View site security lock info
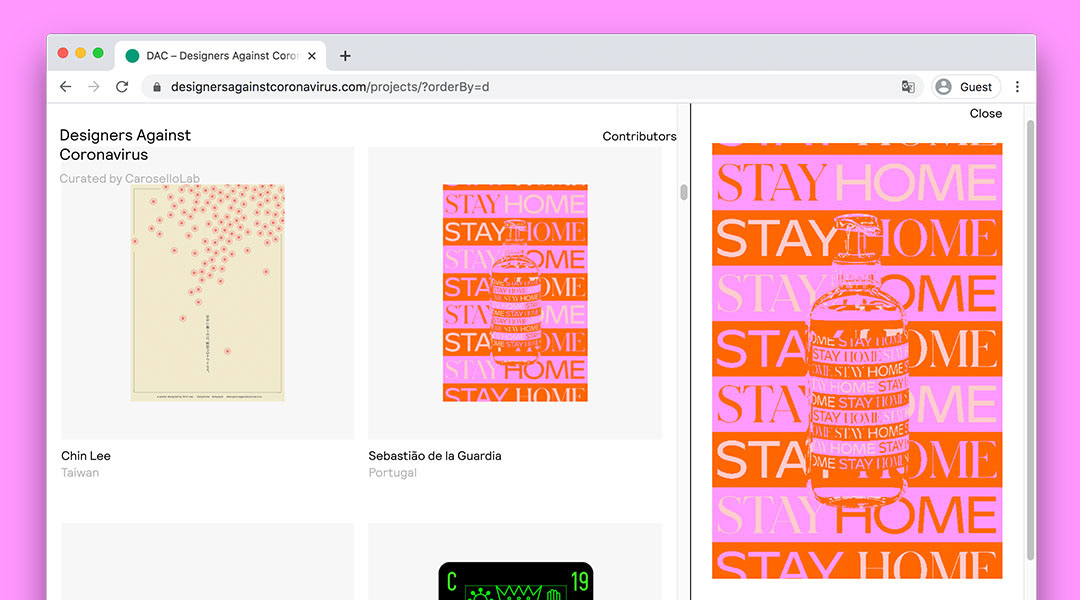 157,87
